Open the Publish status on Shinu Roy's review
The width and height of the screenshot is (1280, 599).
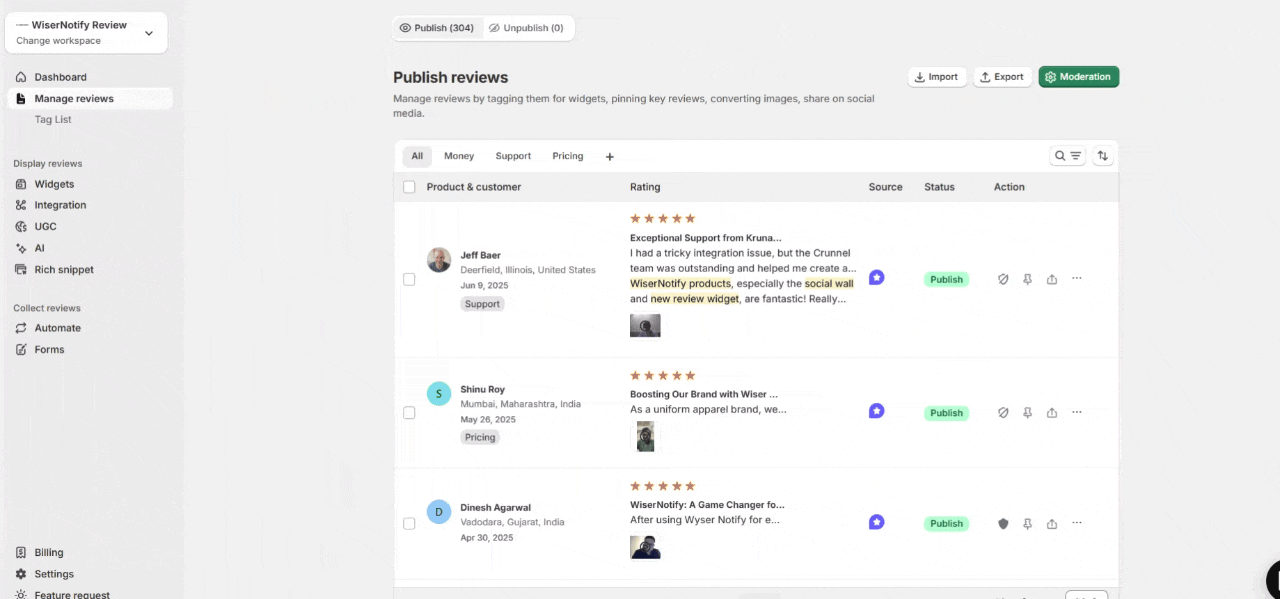click(946, 413)
